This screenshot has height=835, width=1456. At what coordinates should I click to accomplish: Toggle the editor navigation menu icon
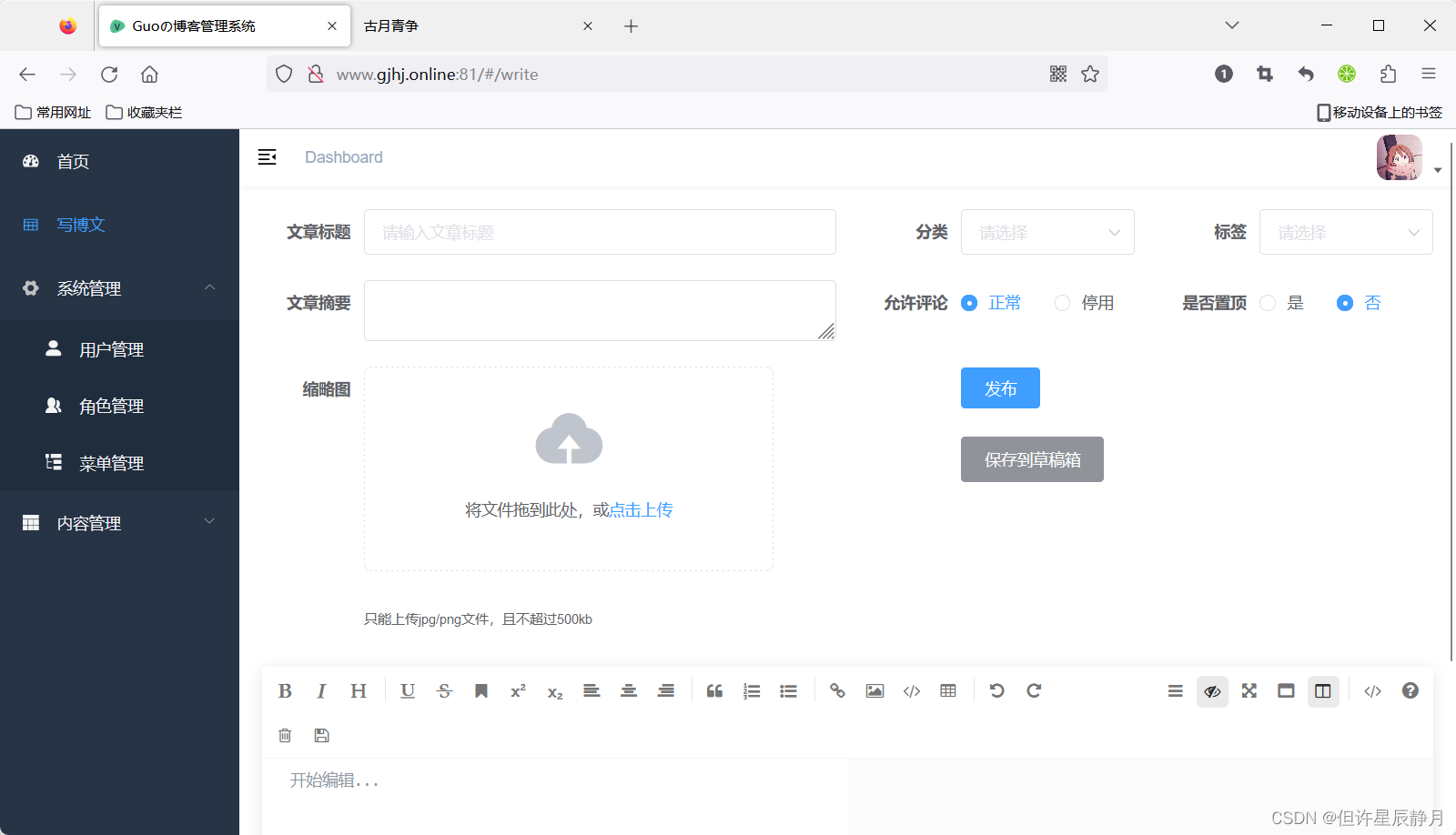[1176, 691]
